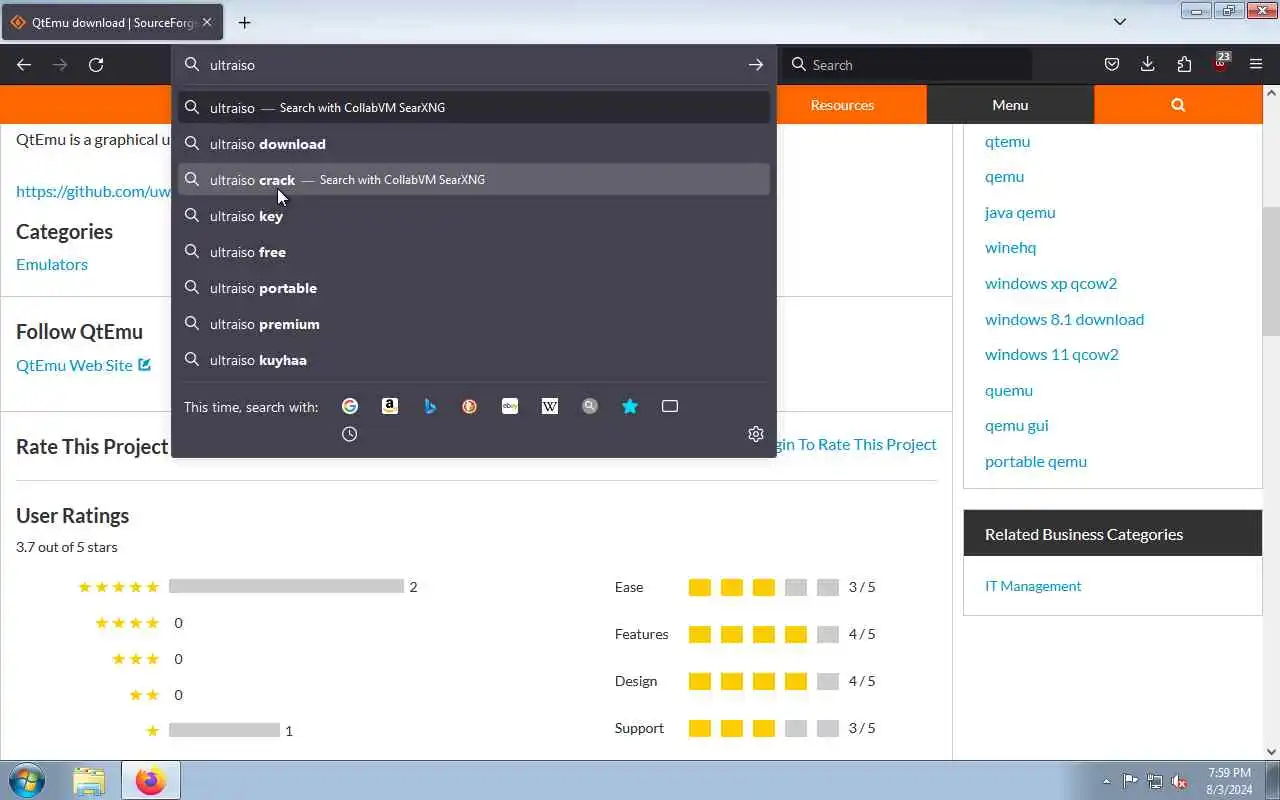The image size is (1280, 800).
Task: Open the Firefox hamburger application menu
Action: pyautogui.click(x=1256, y=65)
